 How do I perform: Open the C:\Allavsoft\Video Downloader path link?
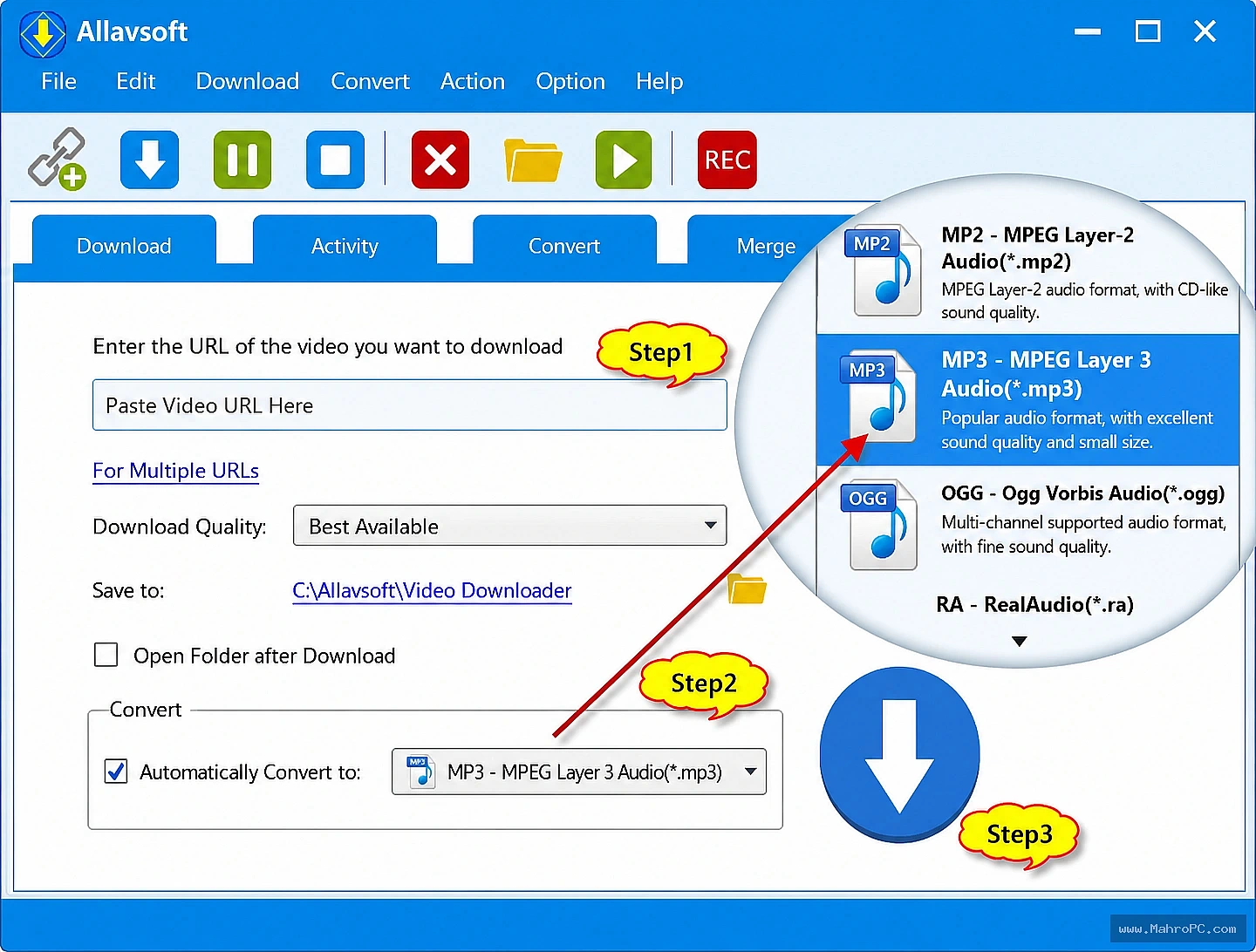[432, 590]
